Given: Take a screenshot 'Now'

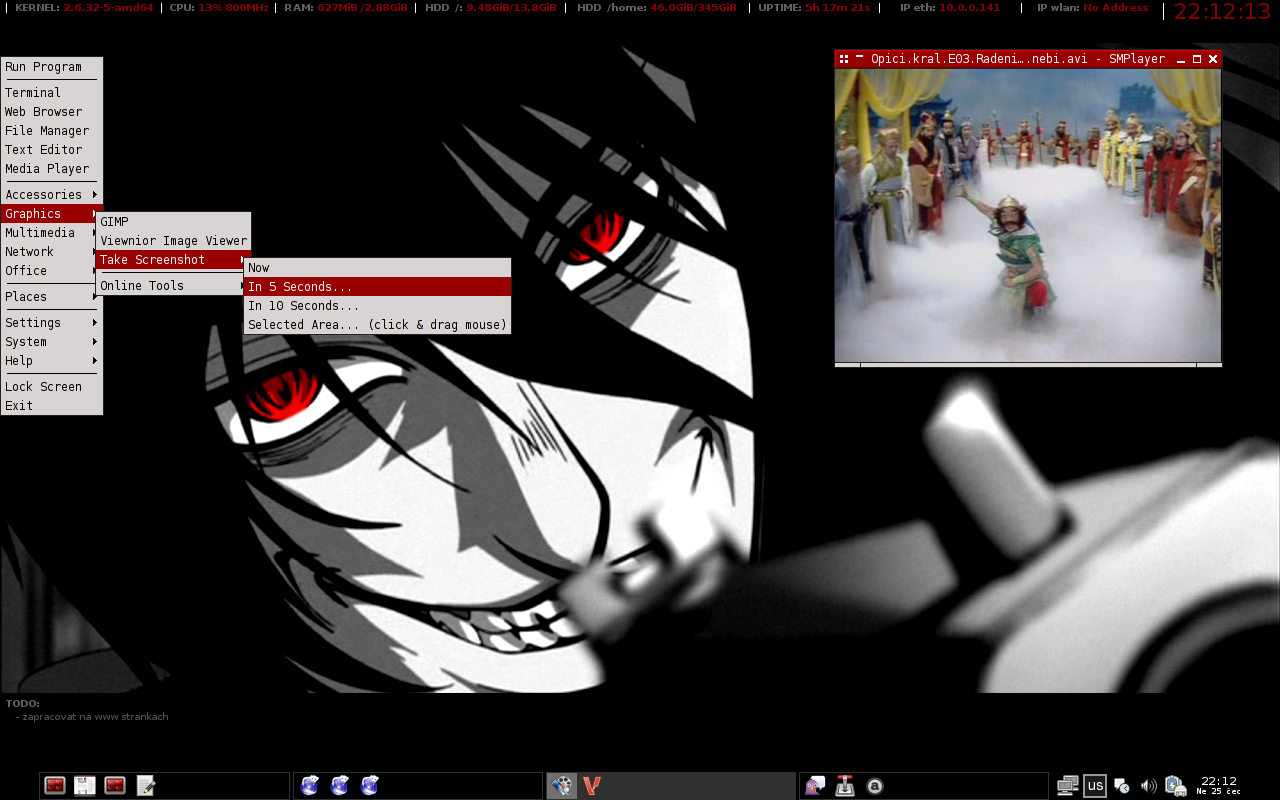Looking at the screenshot, I should tap(377, 268).
